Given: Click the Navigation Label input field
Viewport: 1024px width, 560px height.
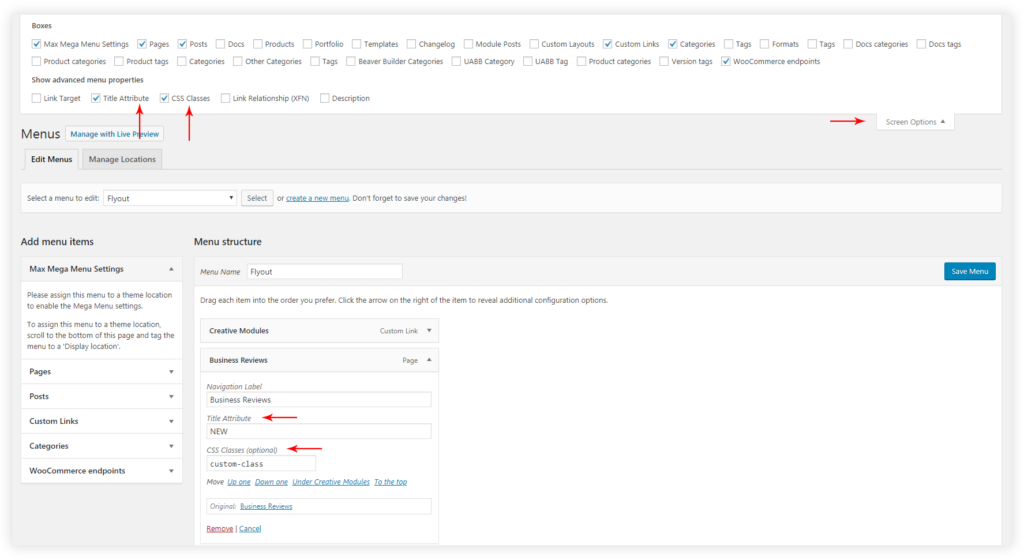Looking at the screenshot, I should 318,400.
